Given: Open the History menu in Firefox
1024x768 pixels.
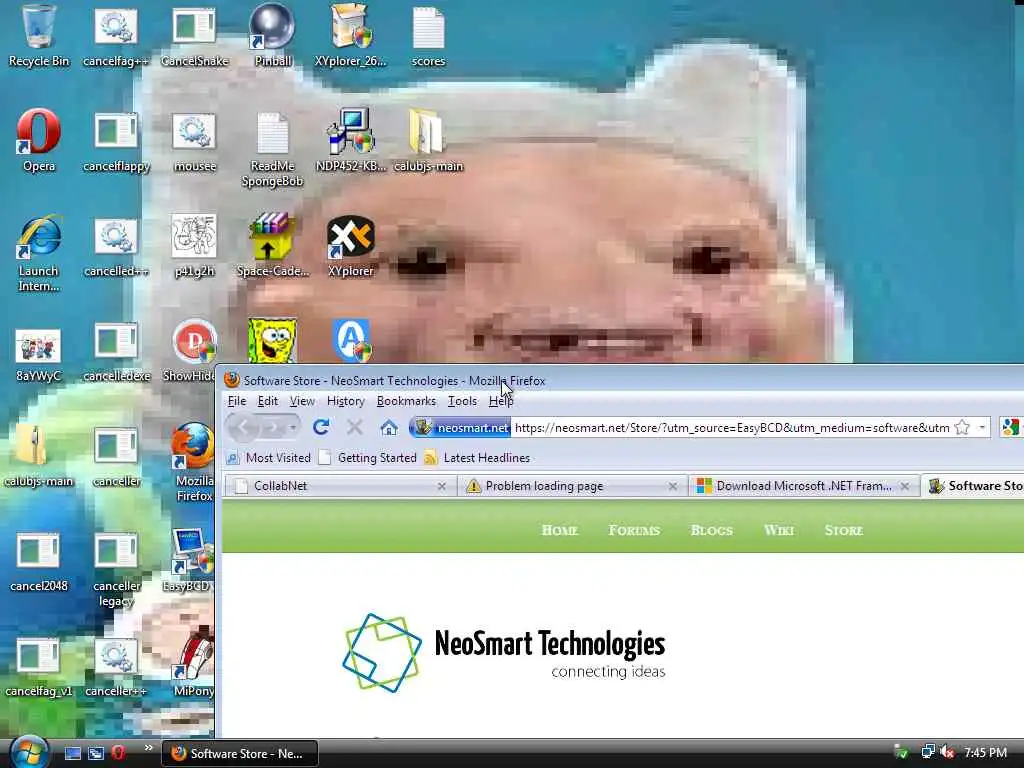Looking at the screenshot, I should pyautogui.click(x=345, y=401).
